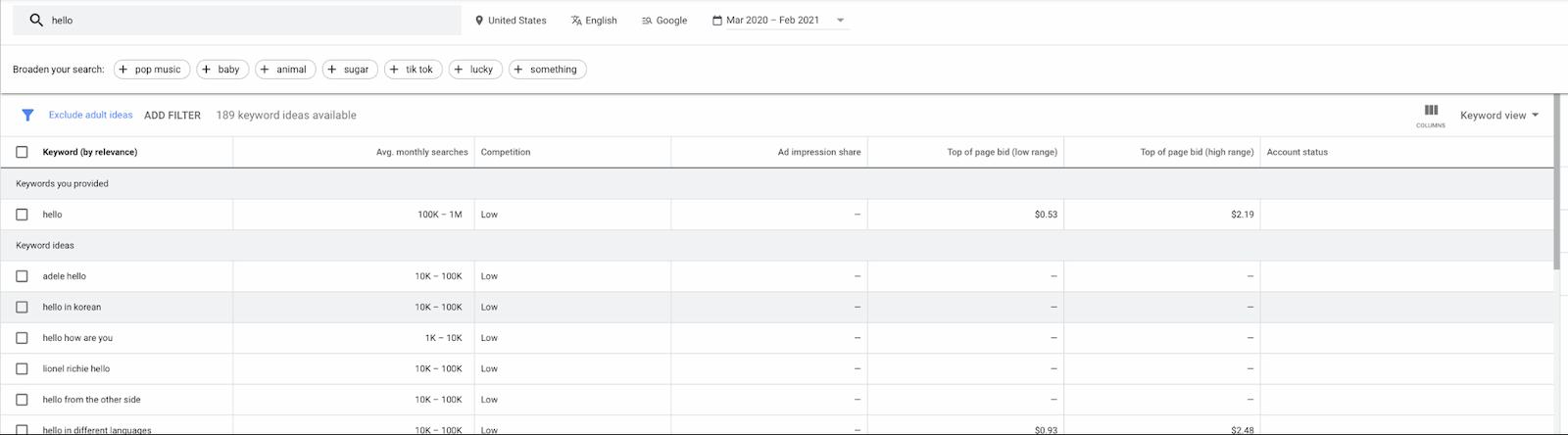Image resolution: width=1568 pixels, height=435 pixels.
Task: Check the box for 'hello' keyword
Action: [x=22, y=215]
